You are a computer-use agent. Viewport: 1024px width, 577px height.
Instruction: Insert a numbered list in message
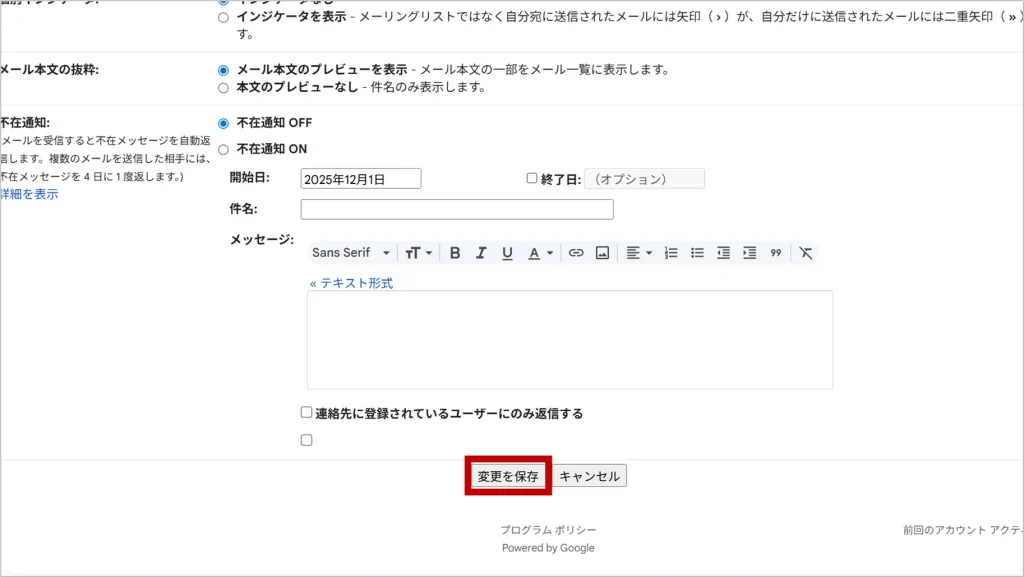tap(671, 253)
